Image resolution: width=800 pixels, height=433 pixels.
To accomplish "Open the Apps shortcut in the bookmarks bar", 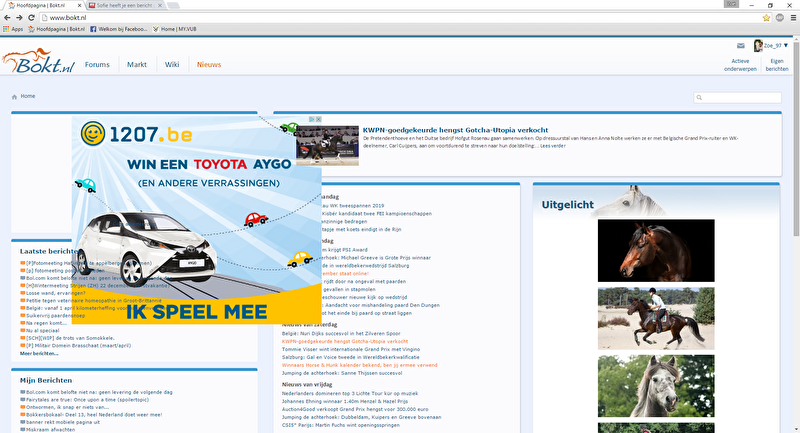I will [13, 29].
